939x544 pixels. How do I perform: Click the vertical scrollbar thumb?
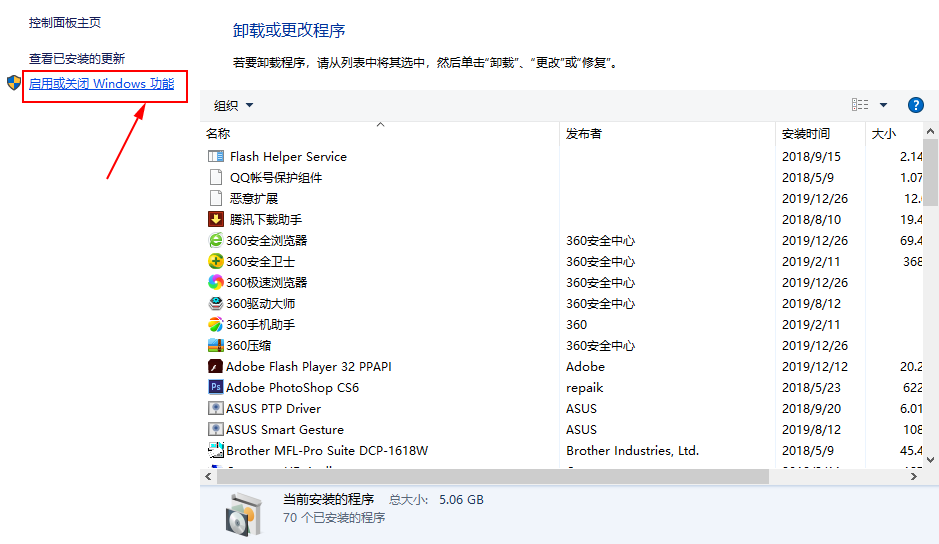pyautogui.click(x=930, y=173)
